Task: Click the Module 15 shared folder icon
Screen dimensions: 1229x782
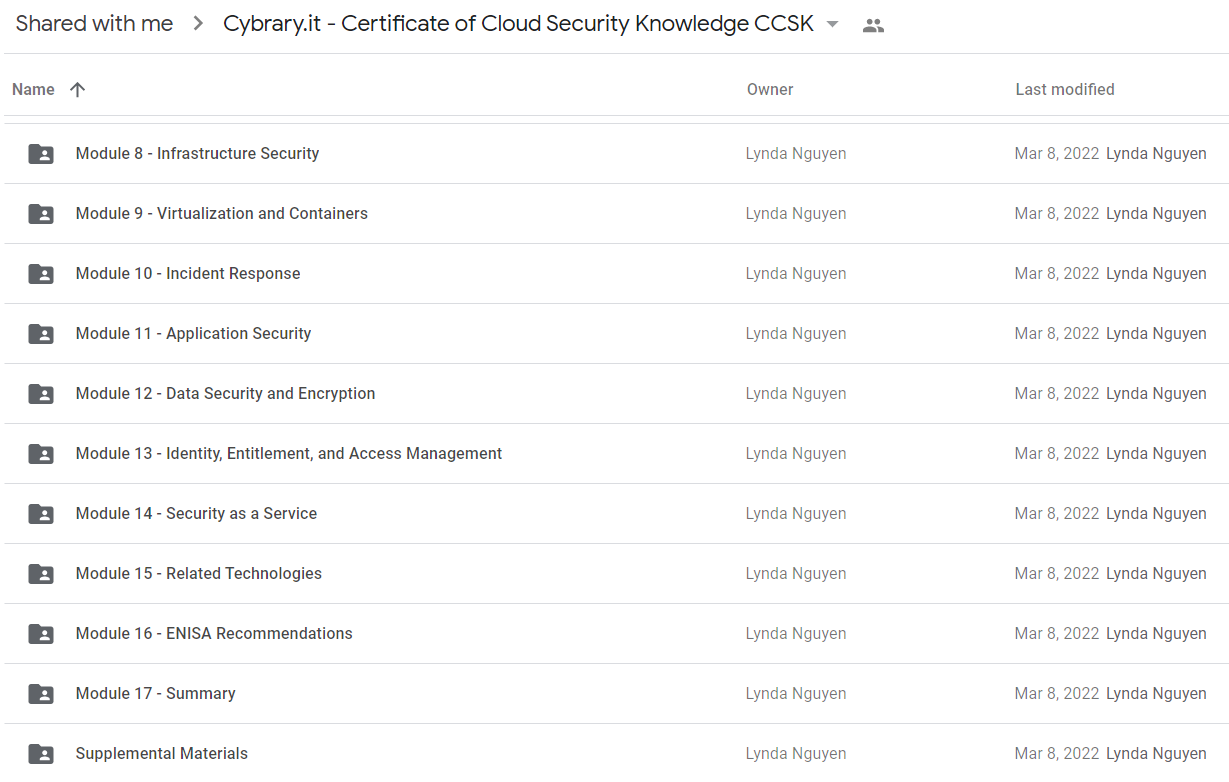Action: click(41, 574)
